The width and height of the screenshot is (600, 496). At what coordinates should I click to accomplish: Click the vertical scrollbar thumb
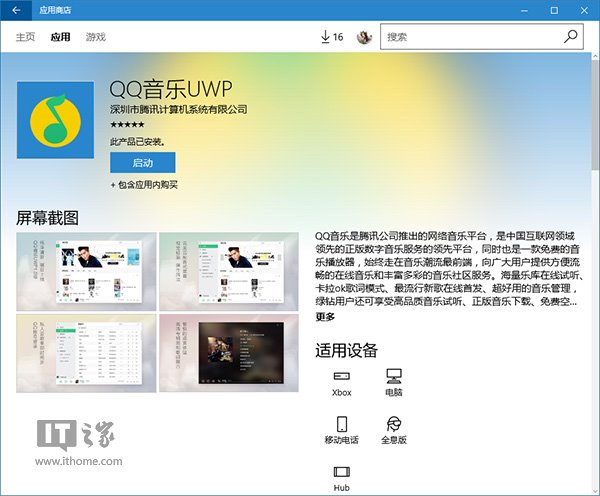pos(595,115)
